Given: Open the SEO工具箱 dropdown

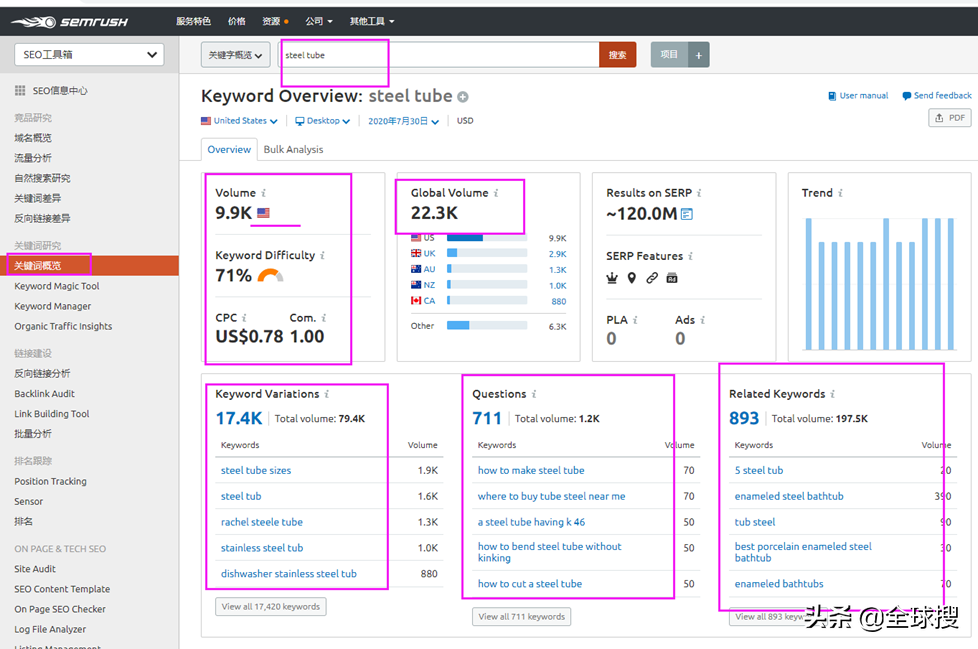Looking at the screenshot, I should pyautogui.click(x=89, y=55).
